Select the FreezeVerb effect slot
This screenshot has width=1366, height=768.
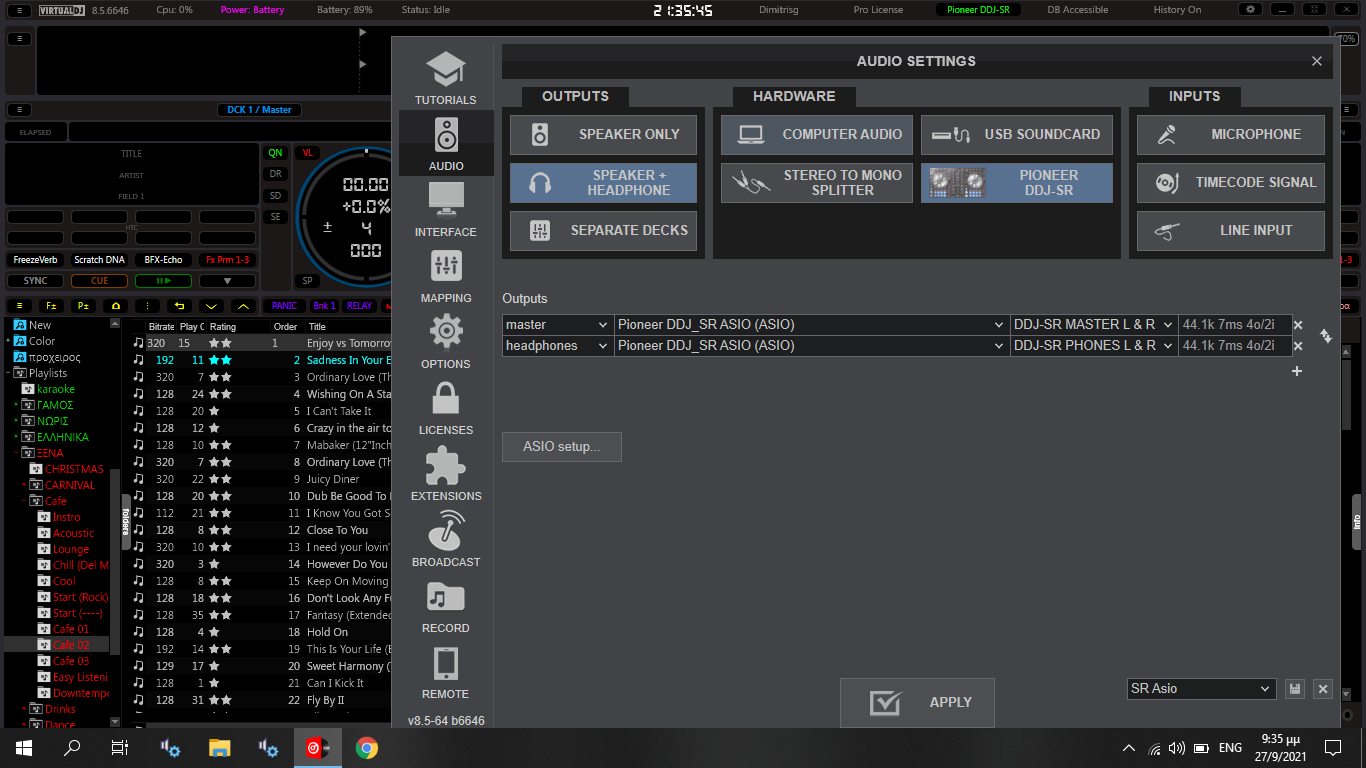35,260
